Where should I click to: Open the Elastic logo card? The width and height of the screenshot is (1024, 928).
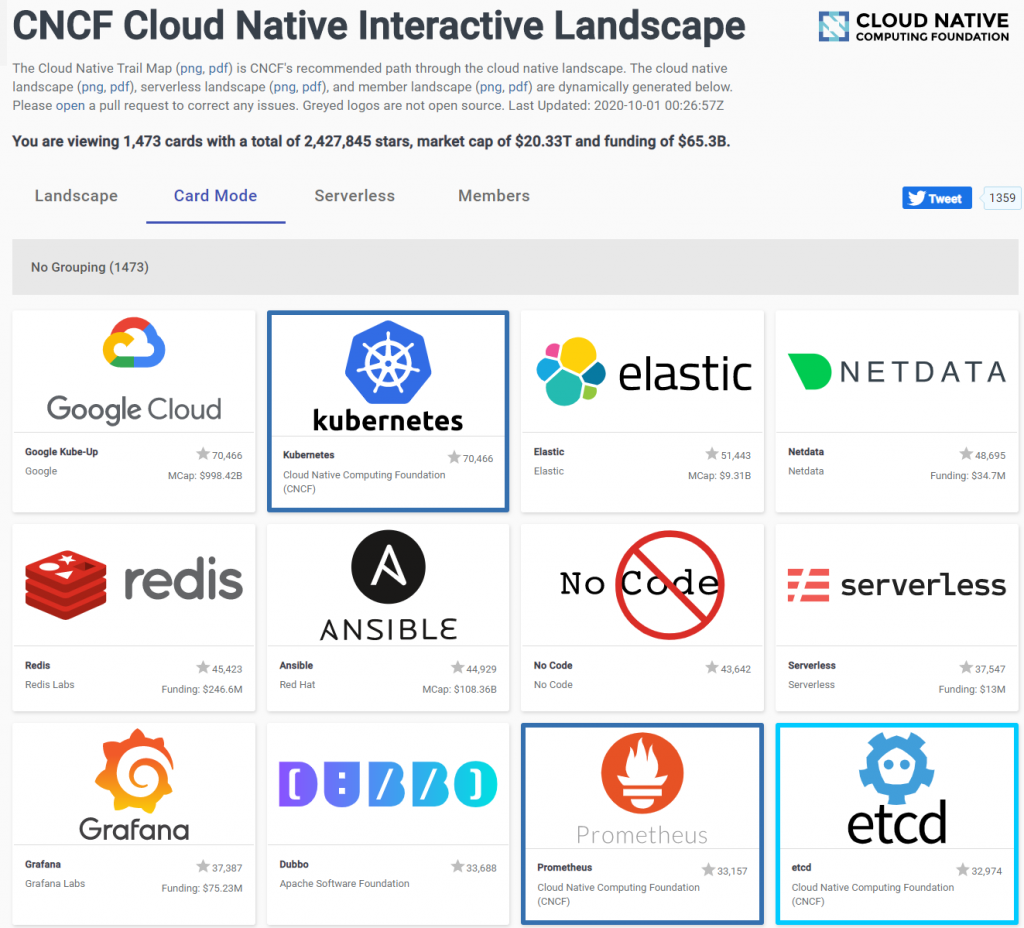point(643,373)
